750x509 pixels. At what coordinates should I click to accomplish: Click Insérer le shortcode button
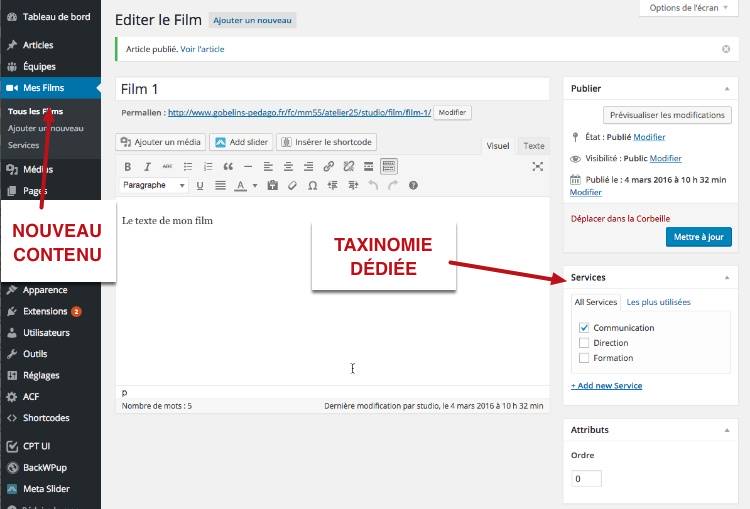coord(327,142)
